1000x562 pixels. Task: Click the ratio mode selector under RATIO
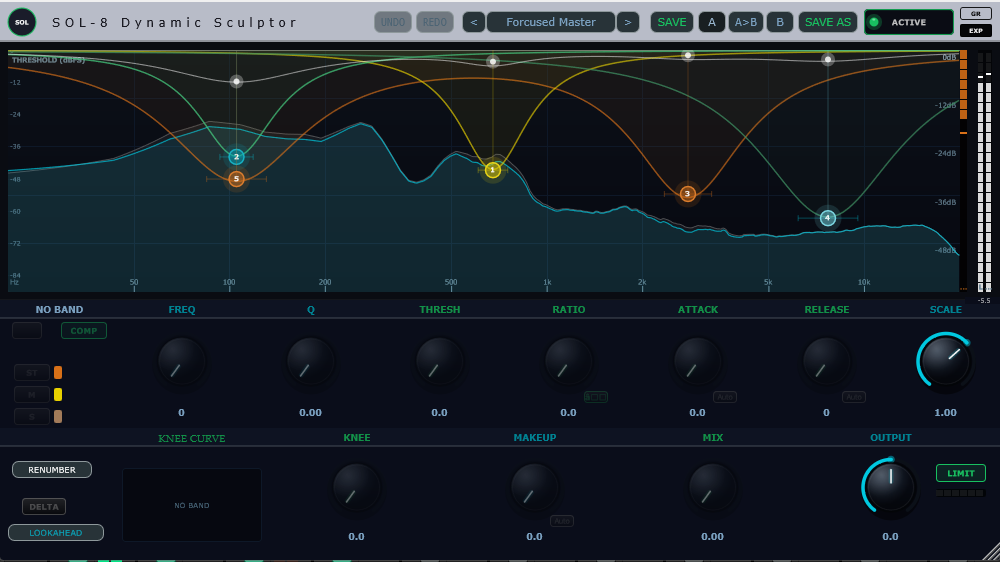[596, 397]
